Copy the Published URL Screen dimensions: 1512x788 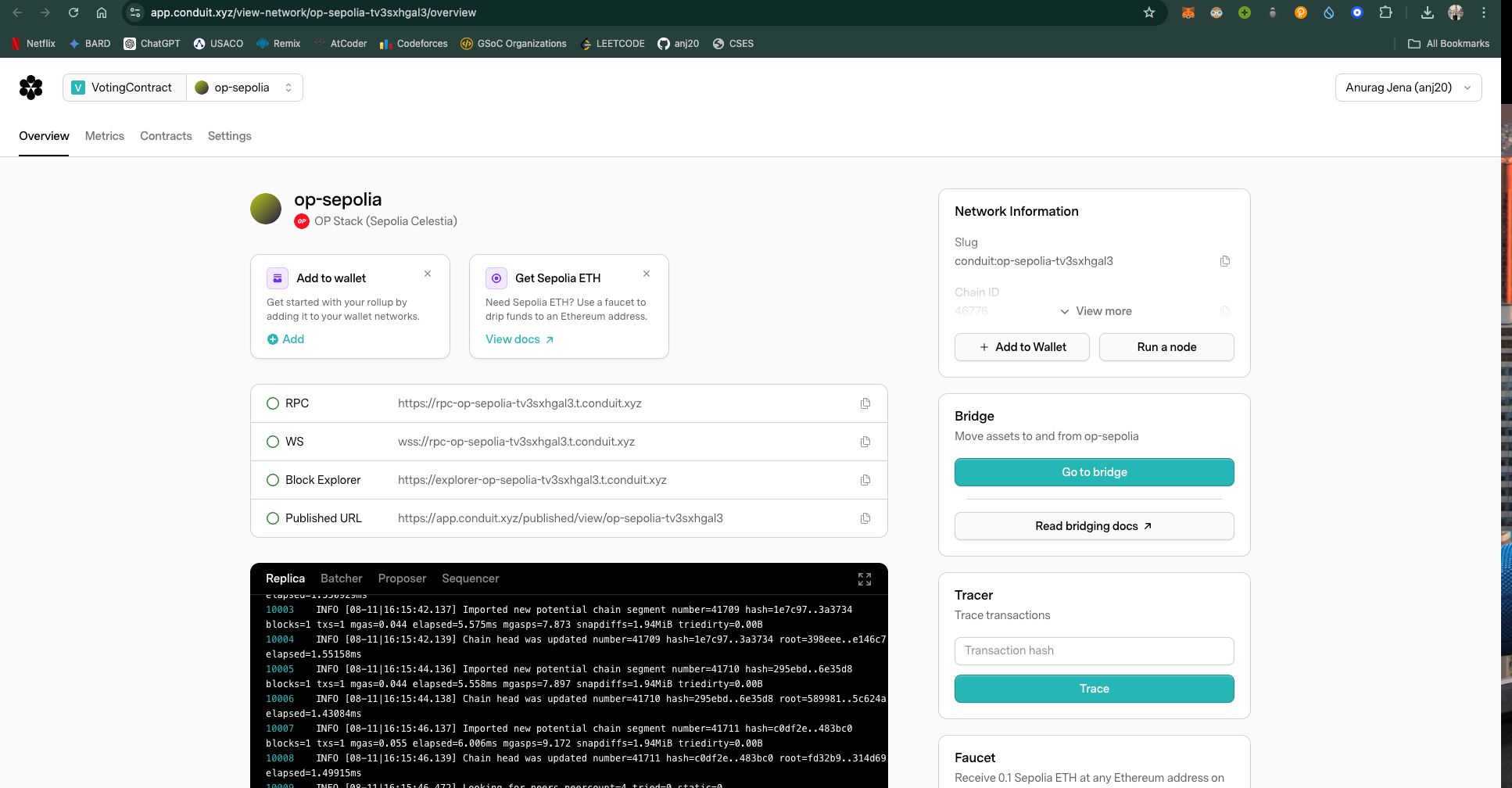click(x=865, y=518)
